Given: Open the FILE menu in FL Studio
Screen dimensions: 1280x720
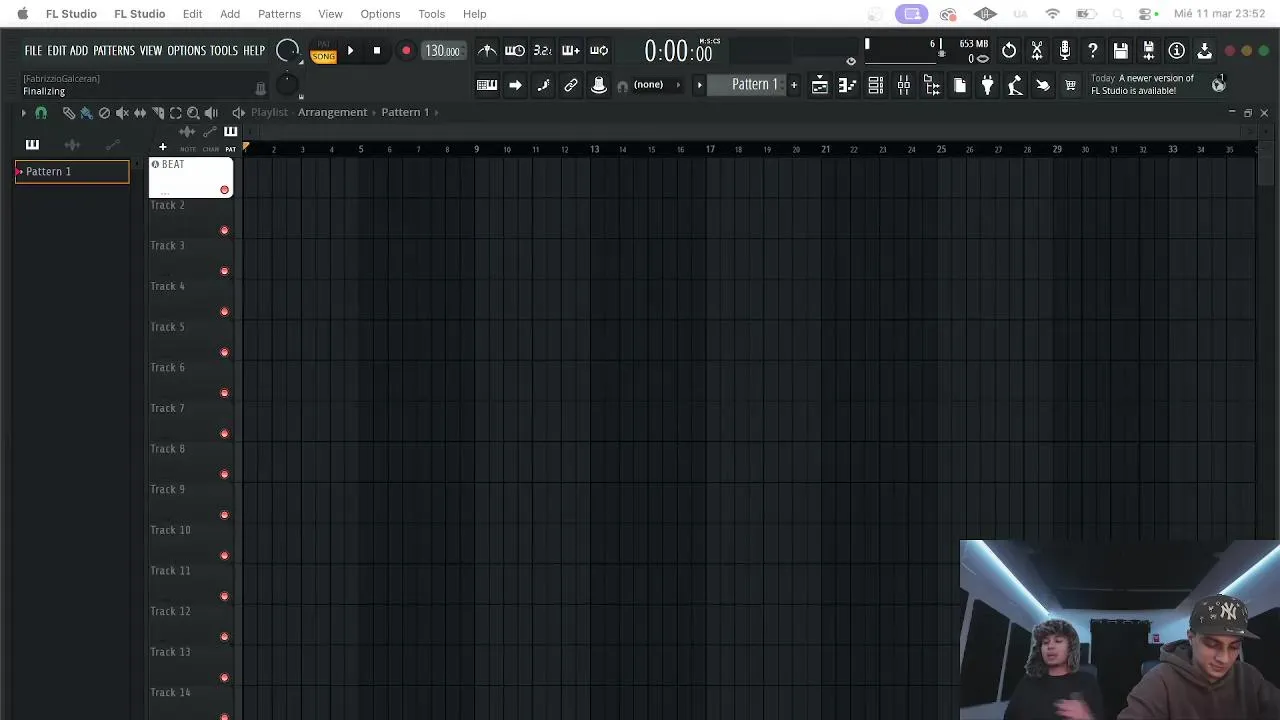Looking at the screenshot, I should [33, 51].
